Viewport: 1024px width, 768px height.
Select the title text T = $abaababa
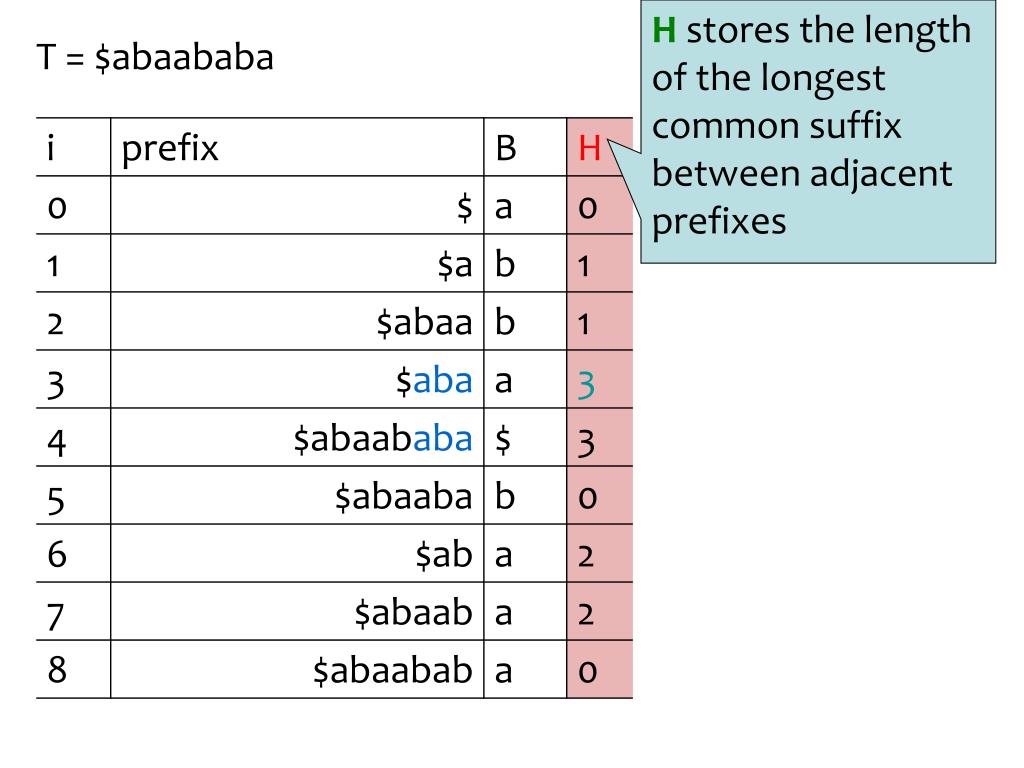tap(155, 57)
